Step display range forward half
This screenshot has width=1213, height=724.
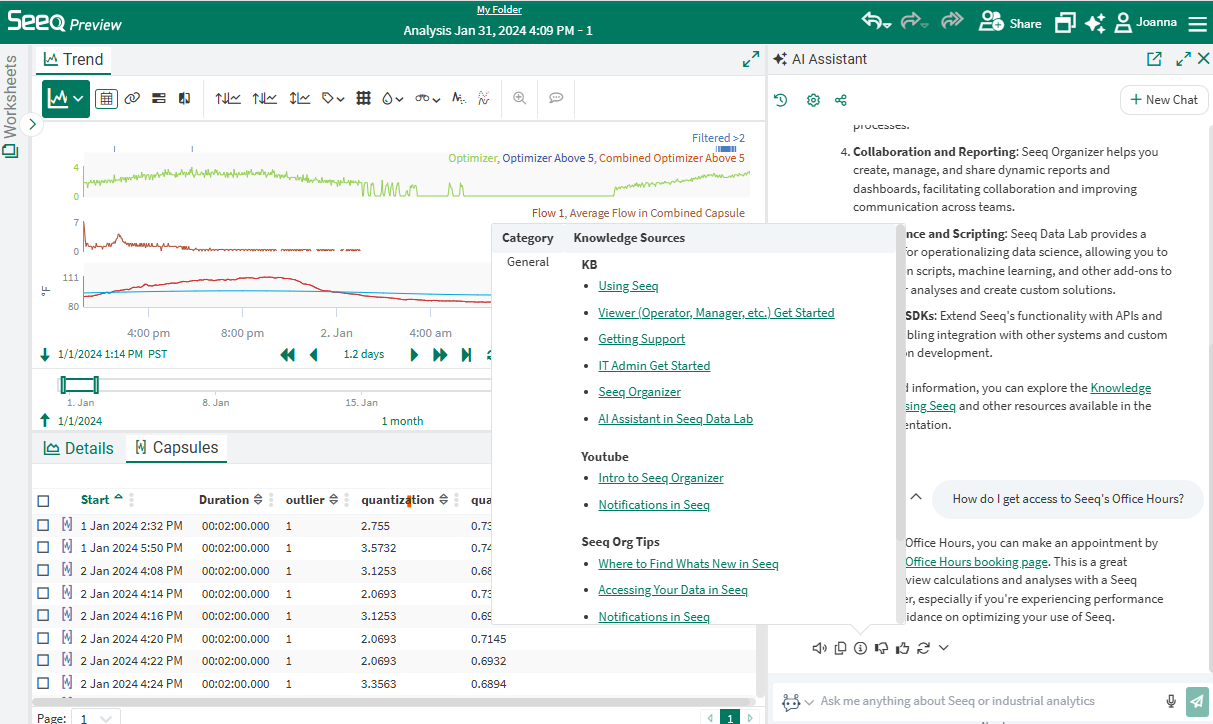tap(414, 354)
